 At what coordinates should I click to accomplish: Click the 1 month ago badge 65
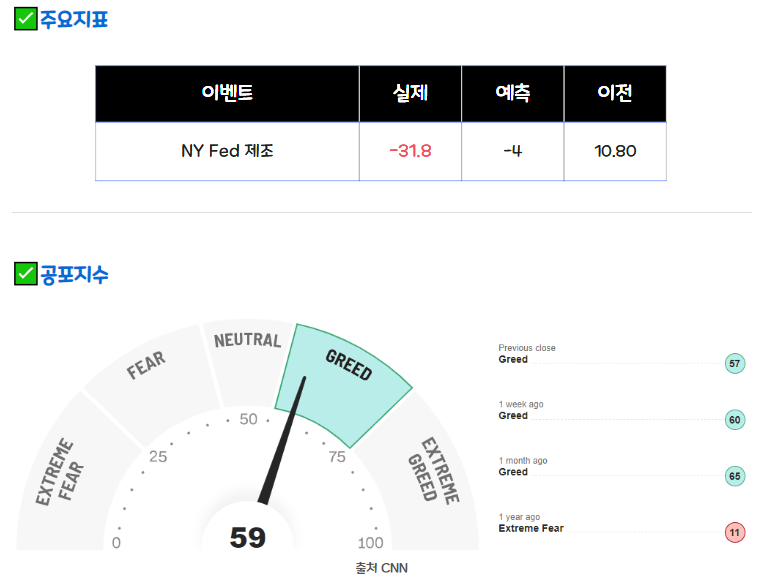point(735,476)
